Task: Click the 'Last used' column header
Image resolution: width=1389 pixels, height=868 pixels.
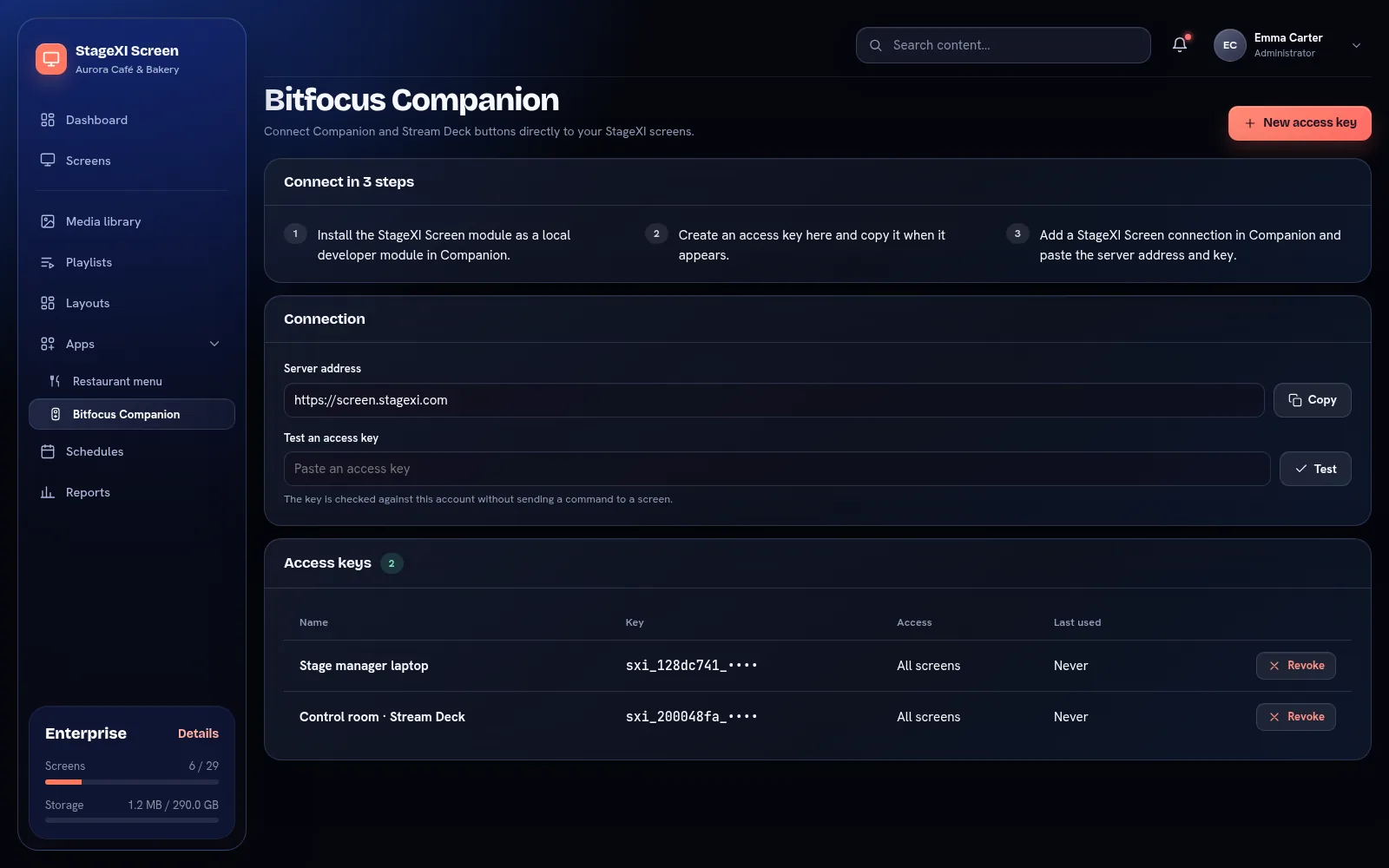Action: click(1077, 622)
